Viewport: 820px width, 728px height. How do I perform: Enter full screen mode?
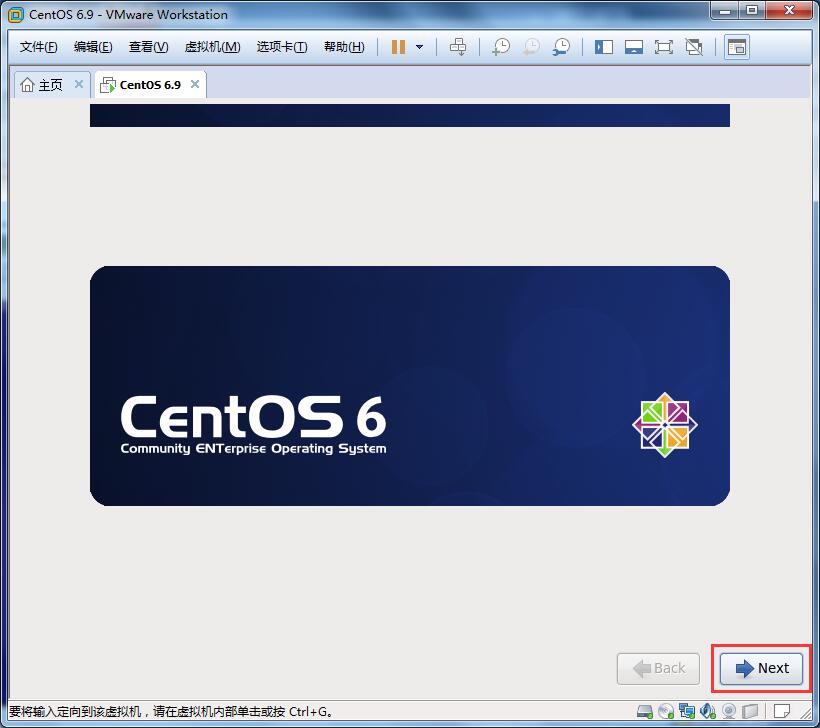pyautogui.click(x=664, y=47)
